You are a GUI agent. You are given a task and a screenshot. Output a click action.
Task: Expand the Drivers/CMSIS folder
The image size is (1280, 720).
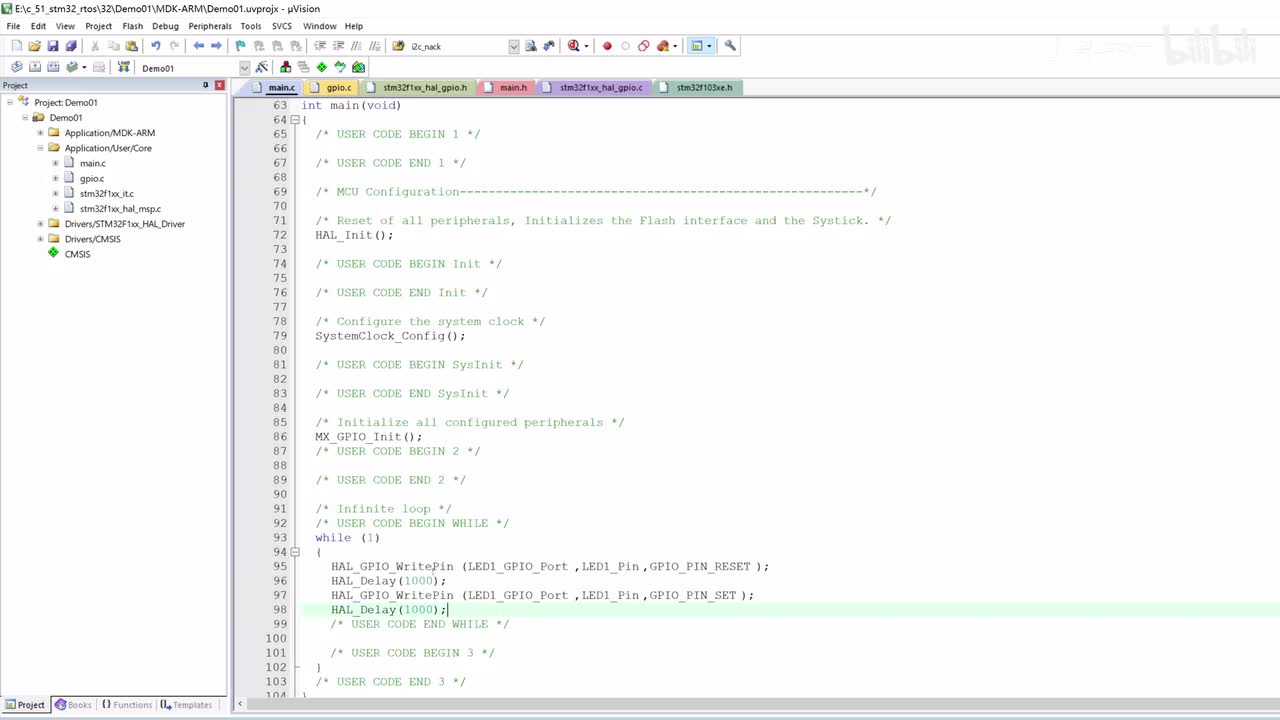pyautogui.click(x=40, y=239)
